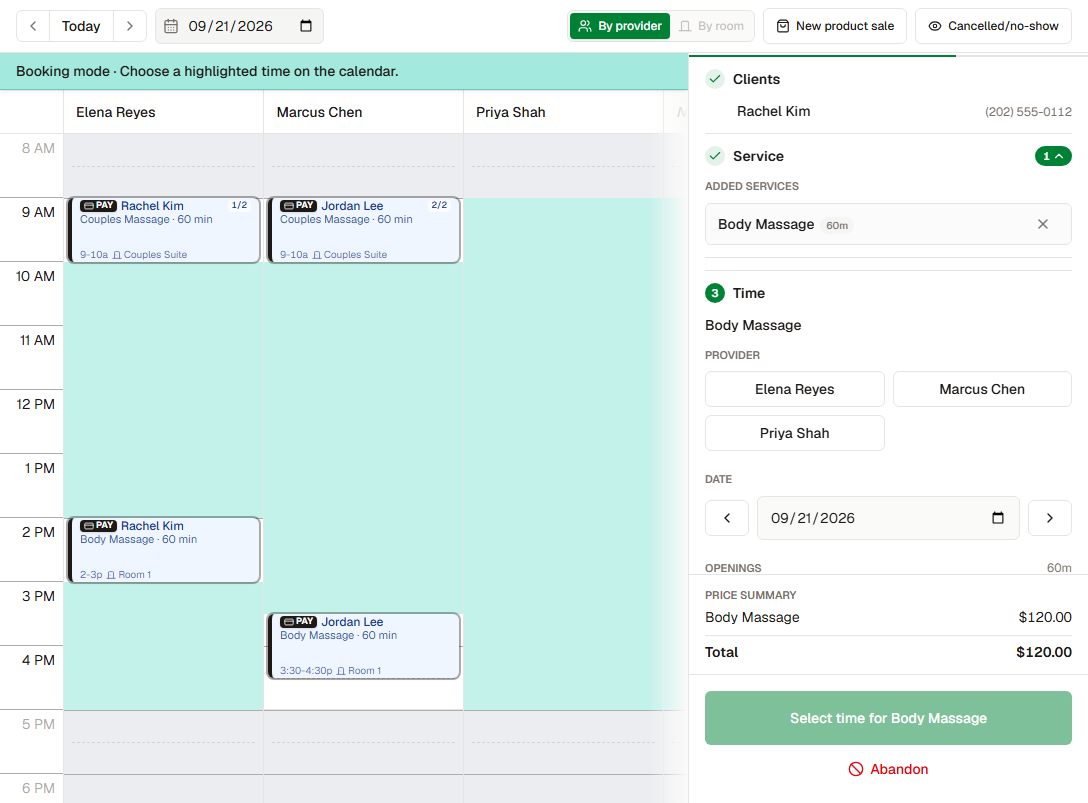Click the step 3 Time badge
The height and width of the screenshot is (803, 1088).
(x=715, y=293)
